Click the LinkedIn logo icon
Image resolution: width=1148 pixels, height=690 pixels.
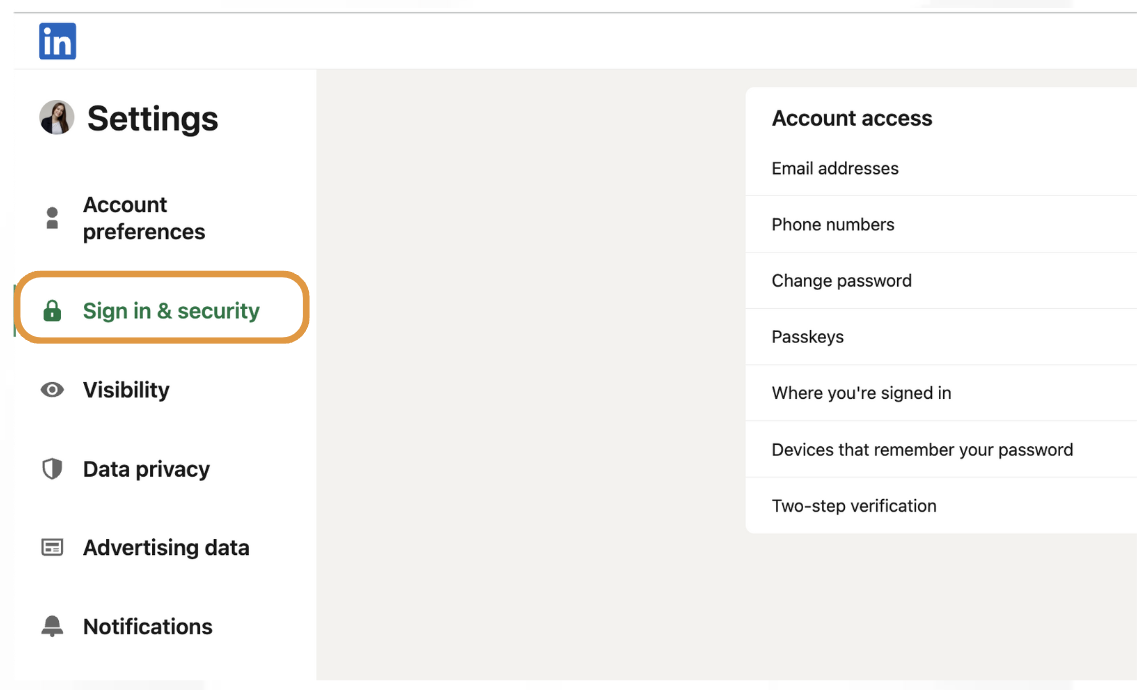[x=57, y=41]
